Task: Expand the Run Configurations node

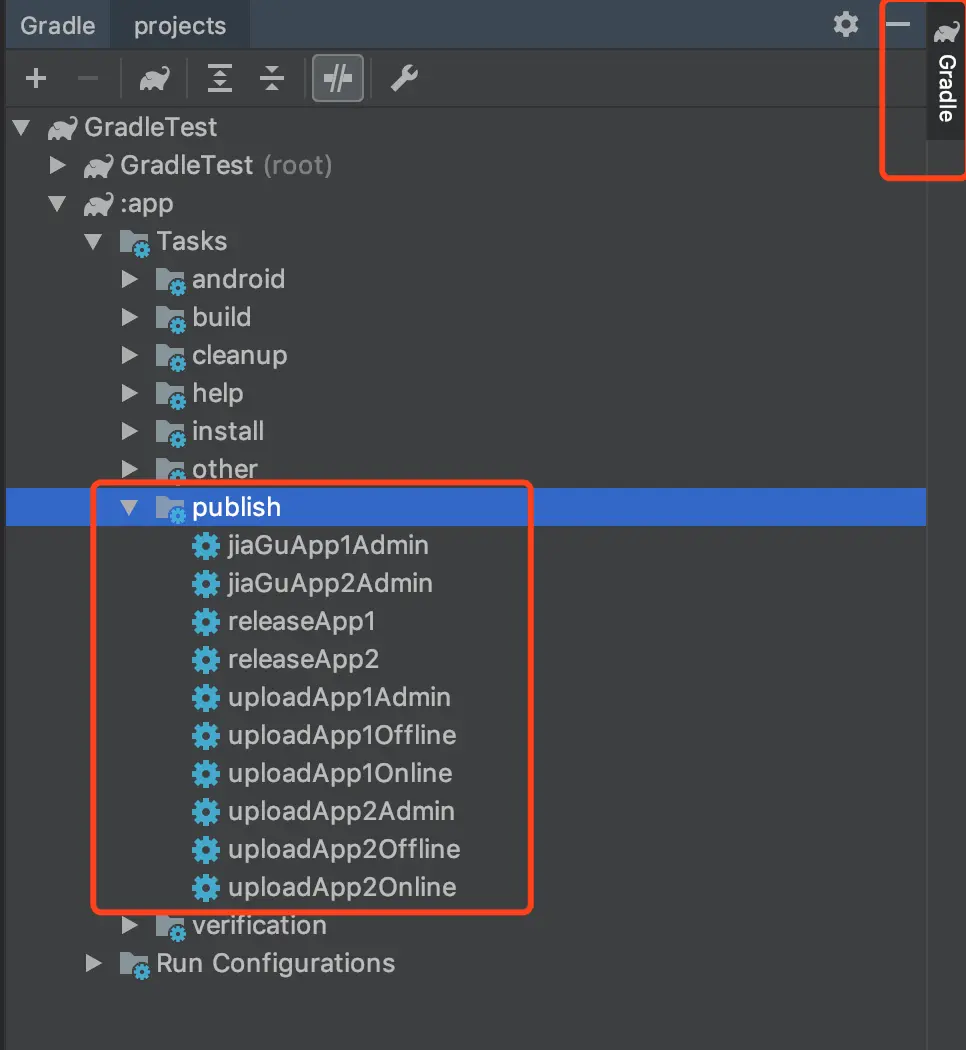Action: tap(92, 963)
